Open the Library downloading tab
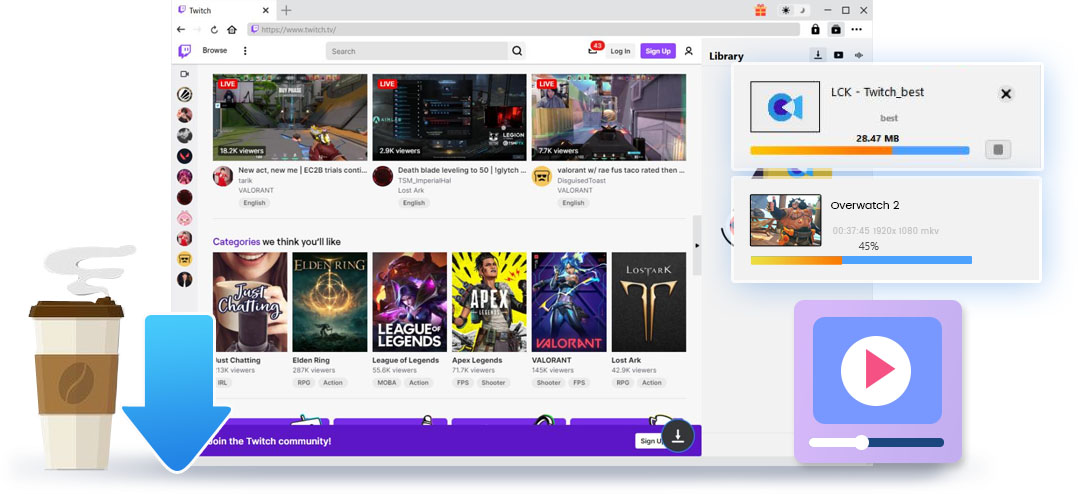This screenshot has height=494, width=1078. coord(817,55)
